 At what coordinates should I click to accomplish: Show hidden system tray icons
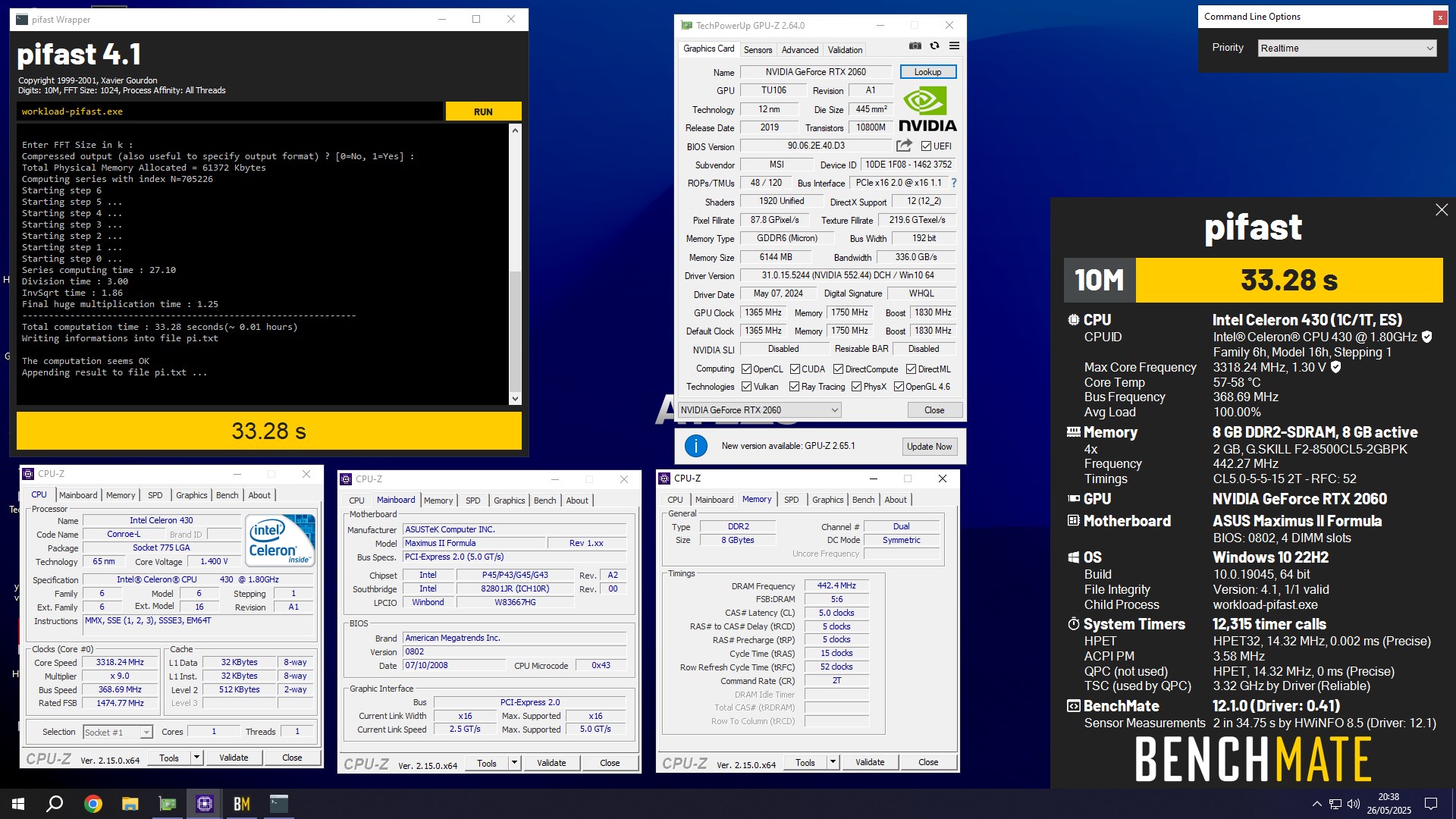pos(1316,804)
